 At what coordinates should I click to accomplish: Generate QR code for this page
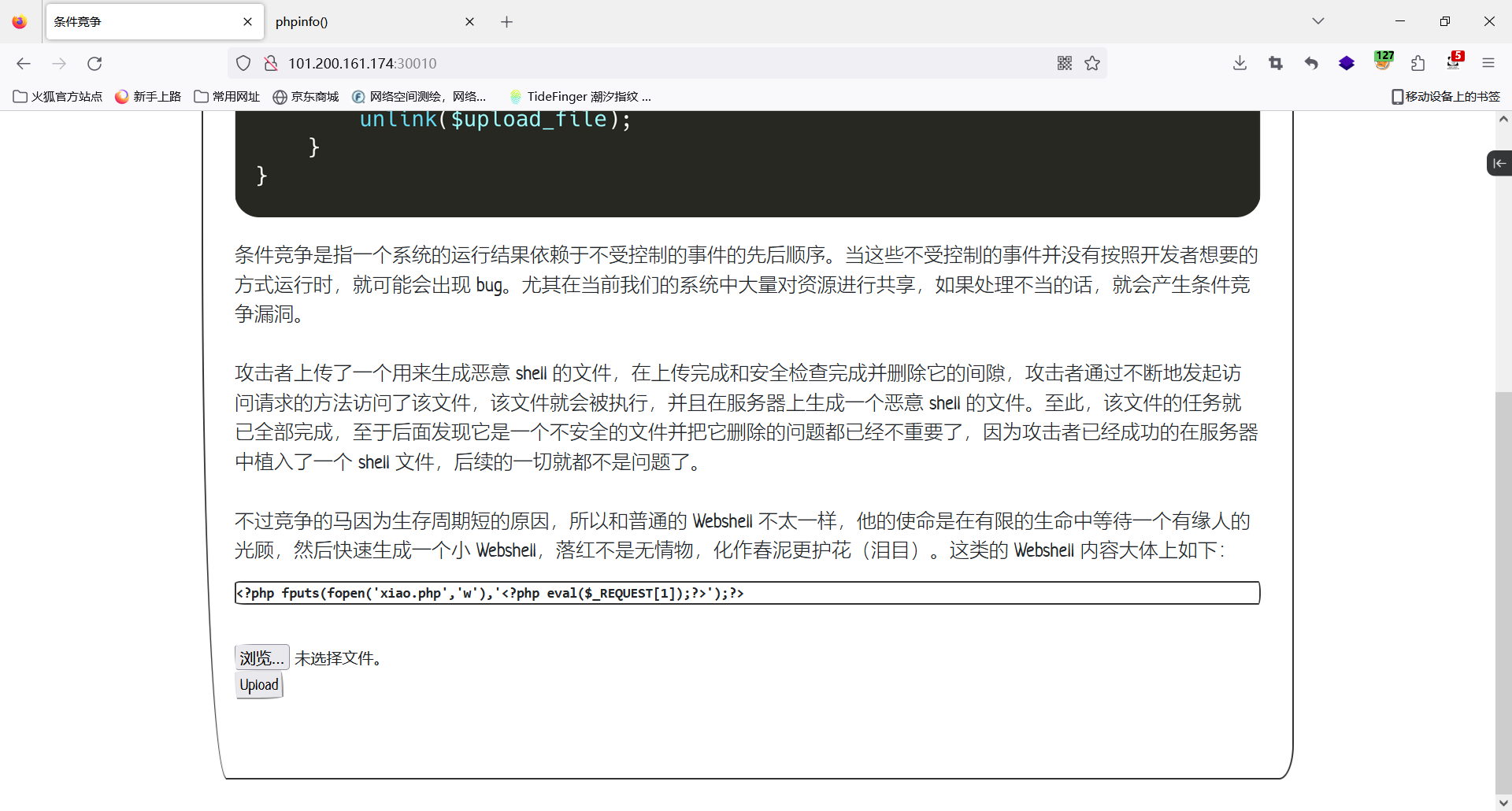1065,63
